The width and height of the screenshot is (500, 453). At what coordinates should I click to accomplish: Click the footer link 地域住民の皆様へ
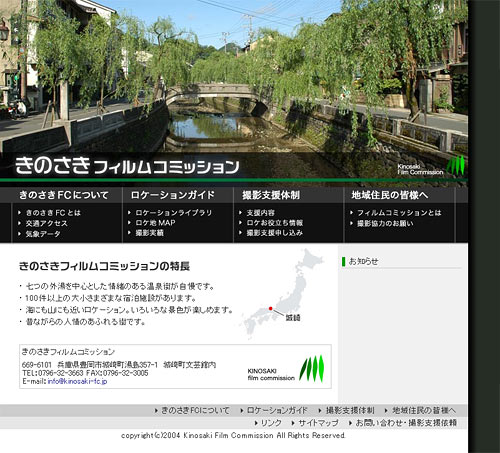pyautogui.click(x=424, y=410)
